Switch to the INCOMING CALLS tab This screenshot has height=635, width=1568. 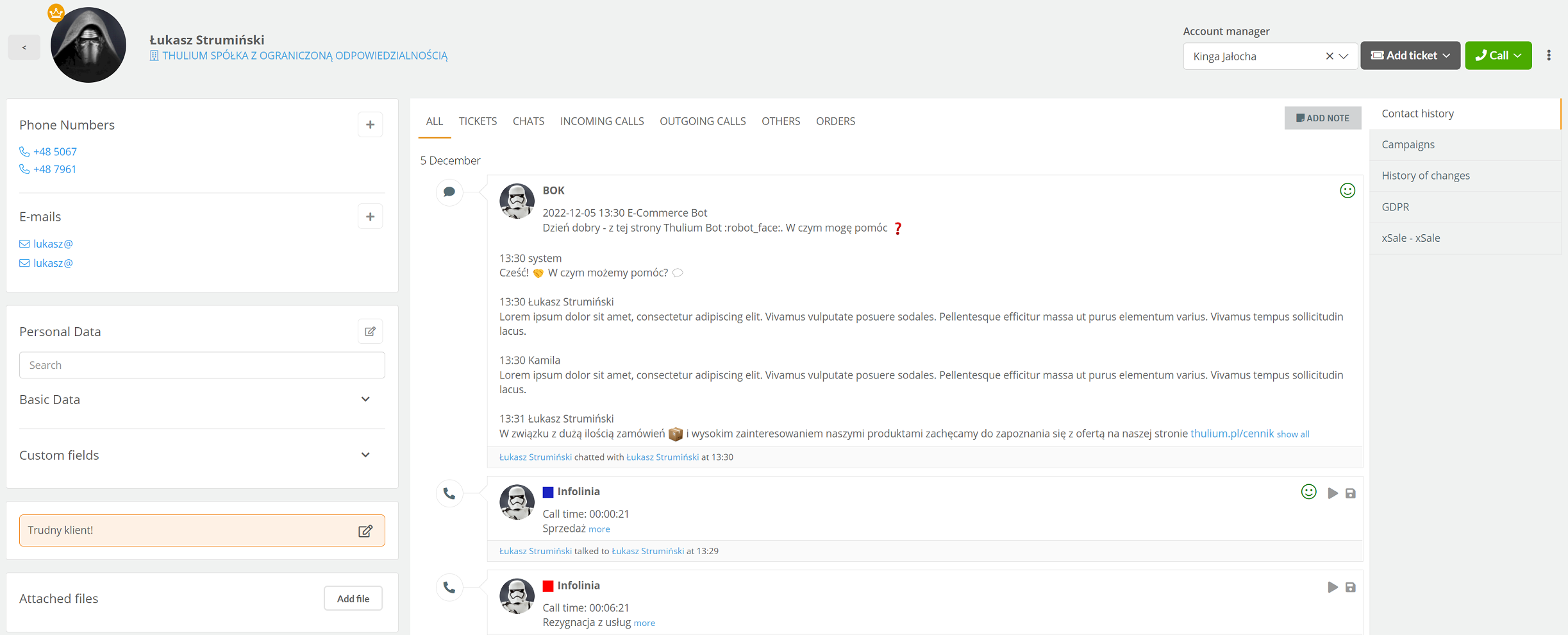(x=602, y=121)
